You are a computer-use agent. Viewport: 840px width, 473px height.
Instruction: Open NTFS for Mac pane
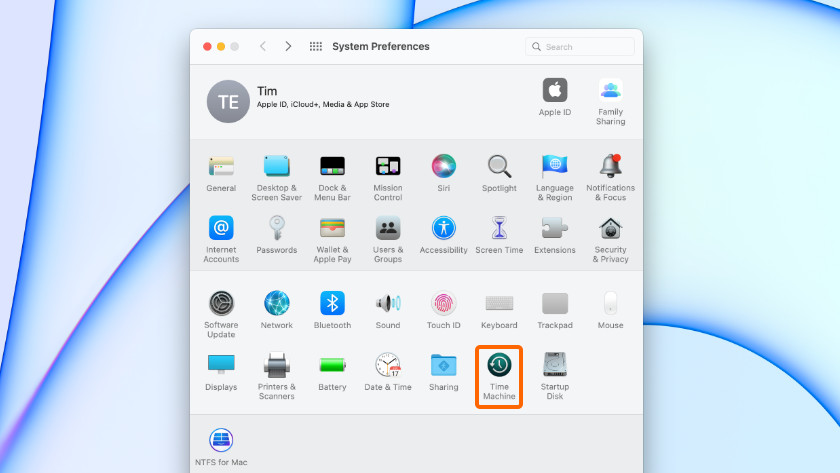click(x=221, y=447)
